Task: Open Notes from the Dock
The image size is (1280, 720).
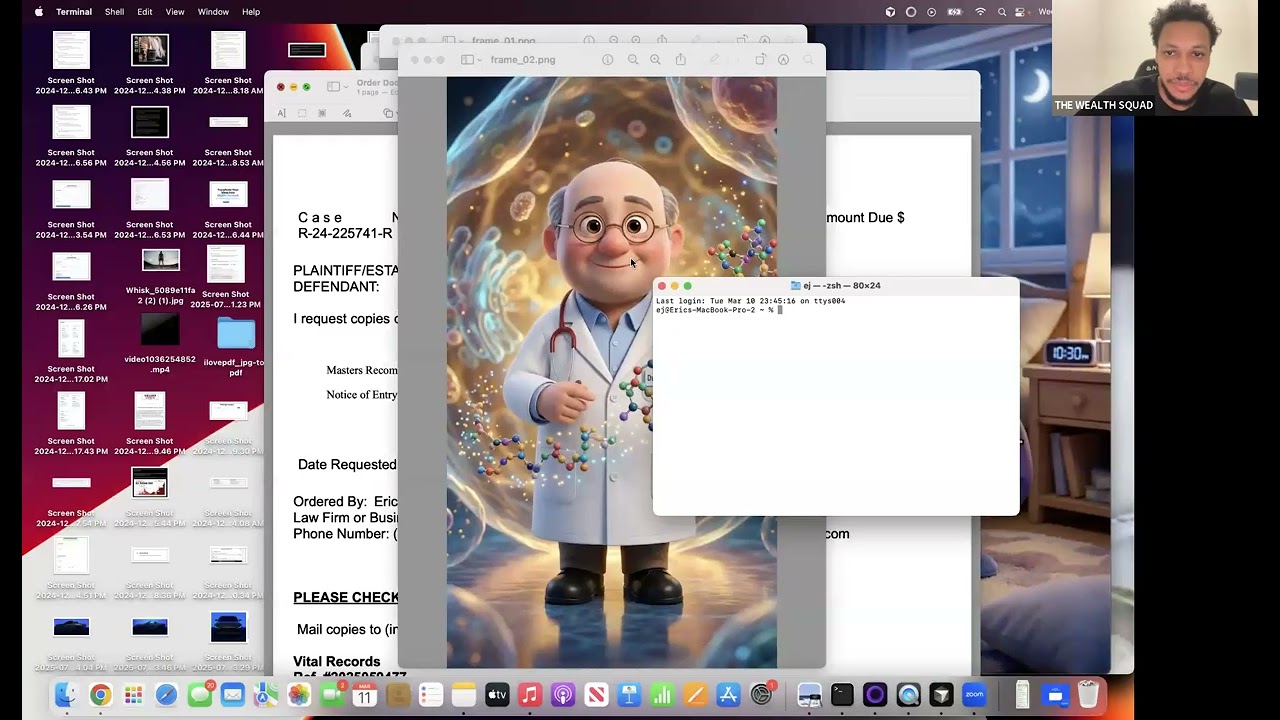Action: pyautogui.click(x=464, y=695)
